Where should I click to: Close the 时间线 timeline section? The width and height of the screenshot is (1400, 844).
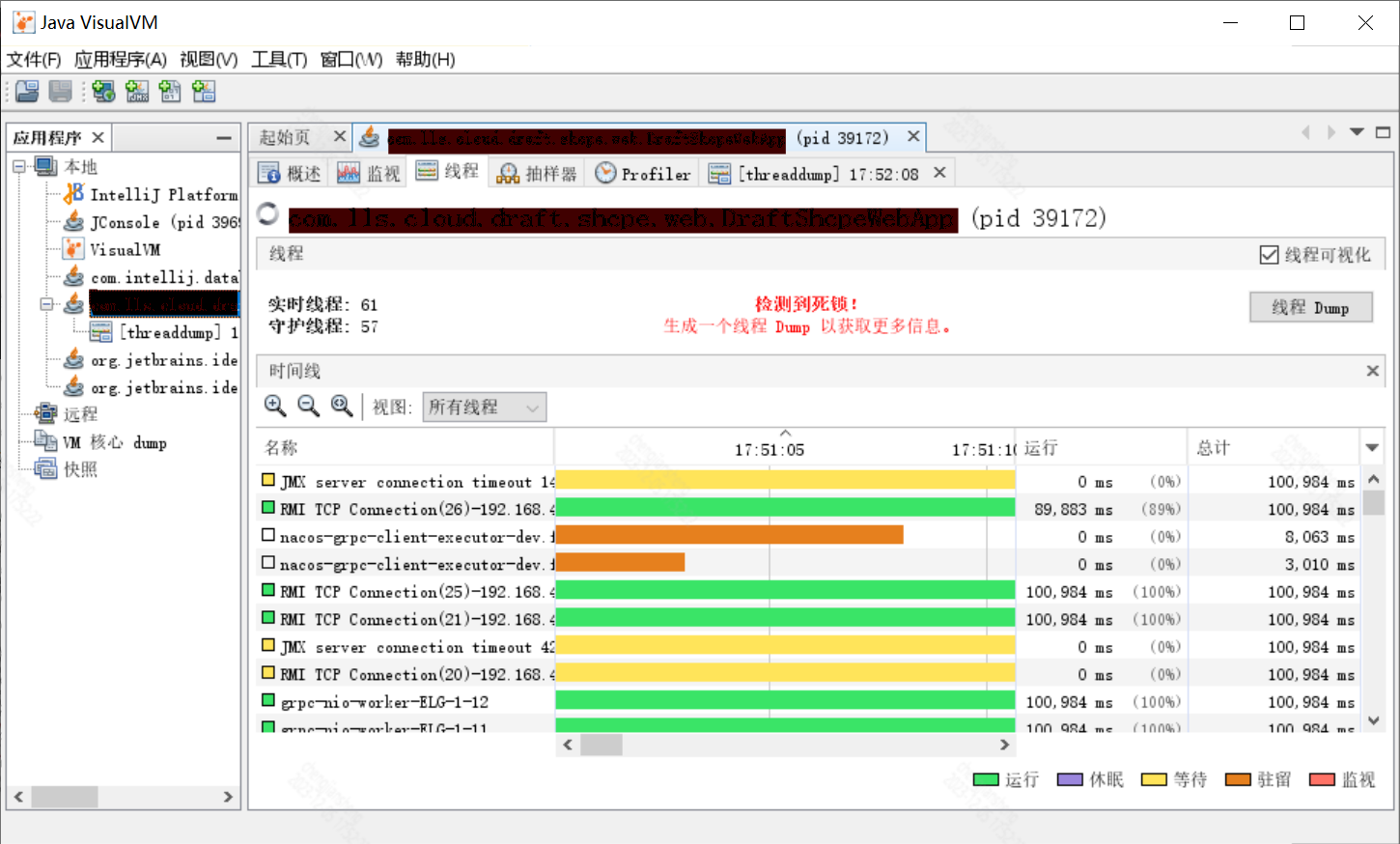coord(1372,371)
